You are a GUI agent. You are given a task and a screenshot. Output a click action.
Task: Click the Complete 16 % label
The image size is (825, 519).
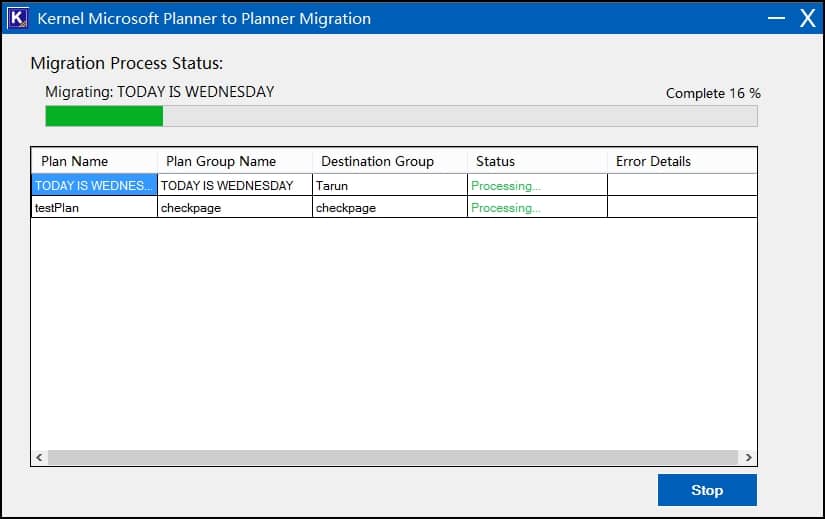(713, 93)
